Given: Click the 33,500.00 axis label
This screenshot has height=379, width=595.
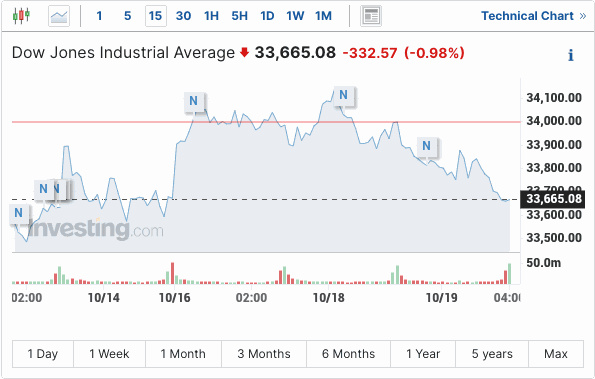Looking at the screenshot, I should pyautogui.click(x=554, y=238).
